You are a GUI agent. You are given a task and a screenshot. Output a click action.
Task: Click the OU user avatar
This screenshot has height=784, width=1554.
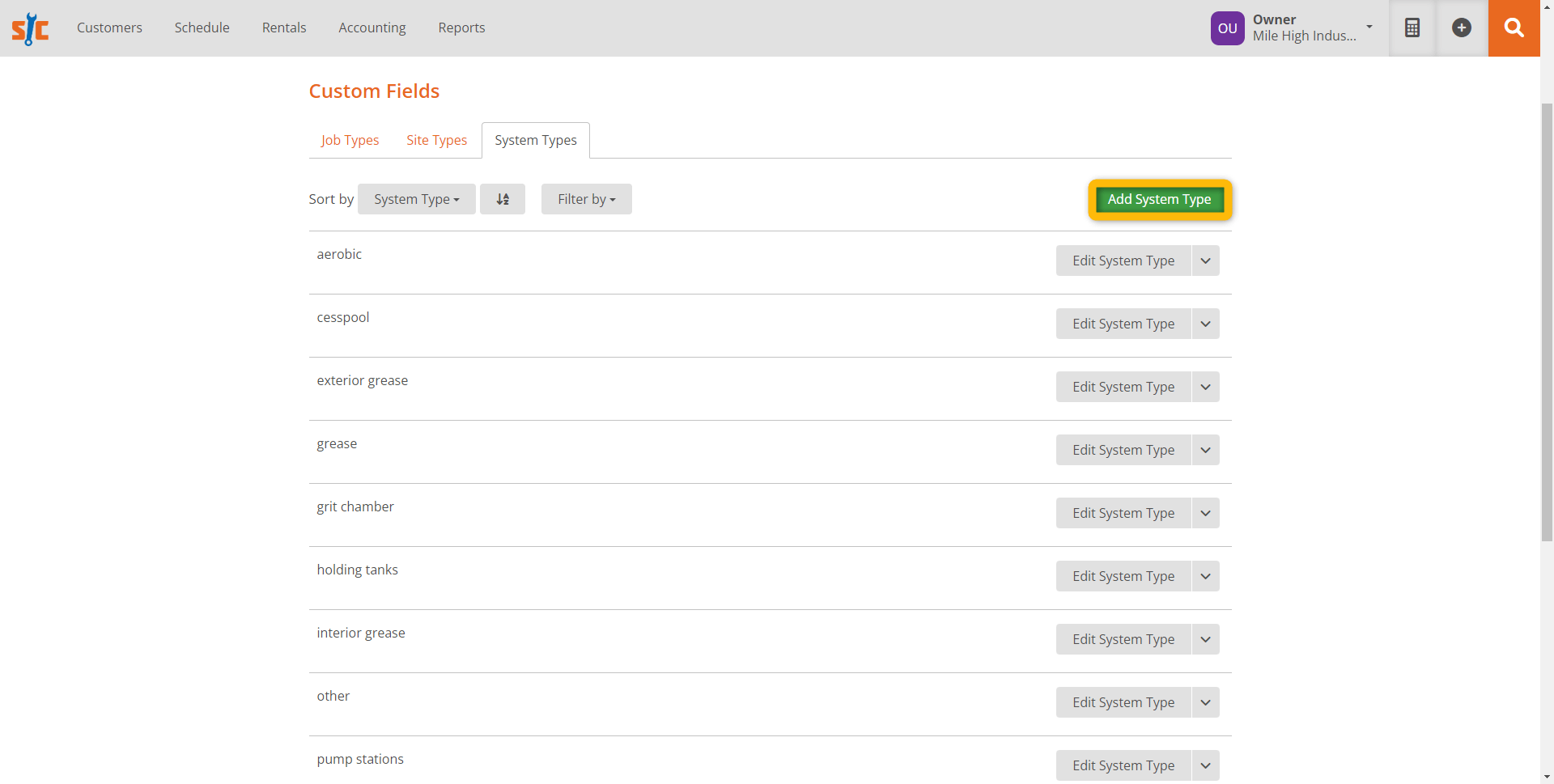(x=1227, y=28)
